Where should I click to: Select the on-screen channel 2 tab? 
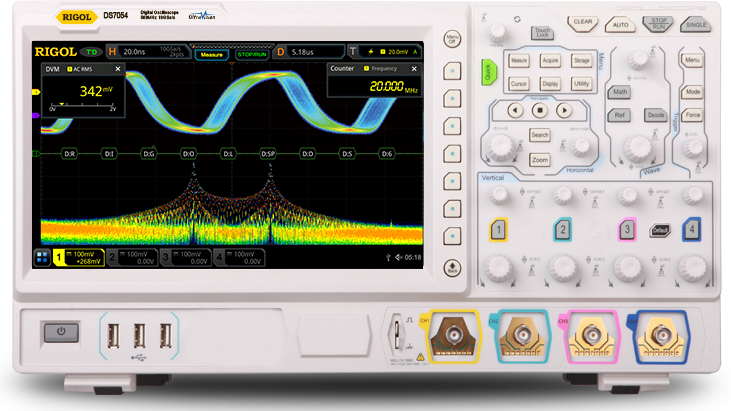(x=132, y=258)
